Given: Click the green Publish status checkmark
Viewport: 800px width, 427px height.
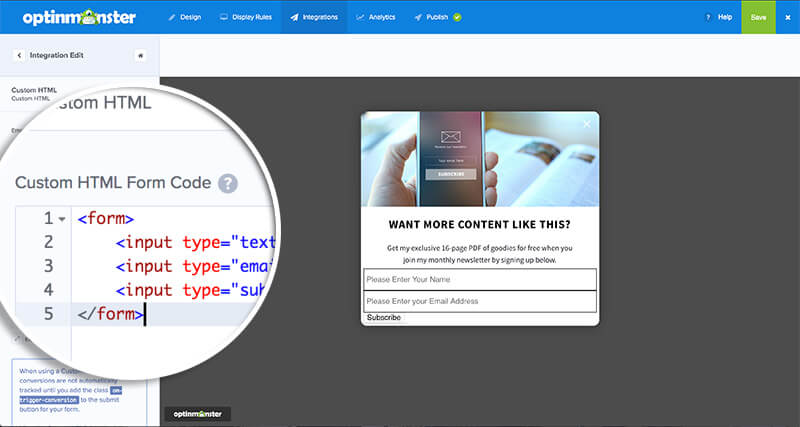Looking at the screenshot, I should coord(457,17).
